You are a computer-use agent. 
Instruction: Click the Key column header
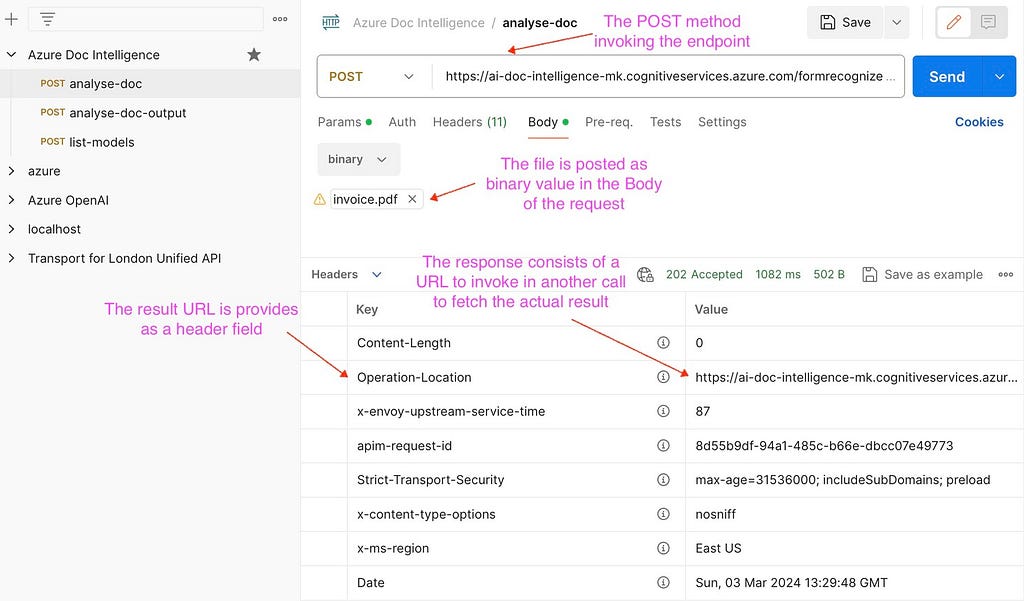coord(367,309)
